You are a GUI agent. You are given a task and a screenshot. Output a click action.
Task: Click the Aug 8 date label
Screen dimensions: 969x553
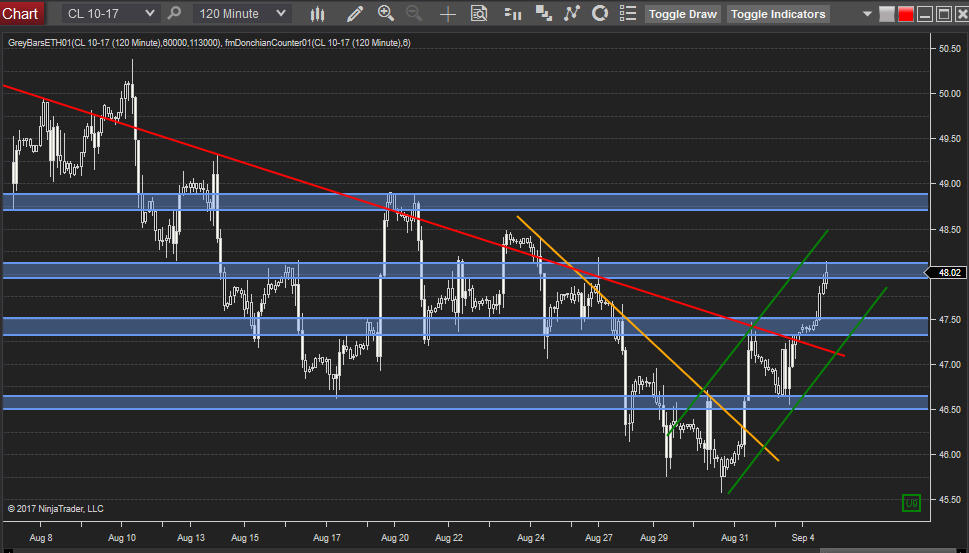coord(41,538)
